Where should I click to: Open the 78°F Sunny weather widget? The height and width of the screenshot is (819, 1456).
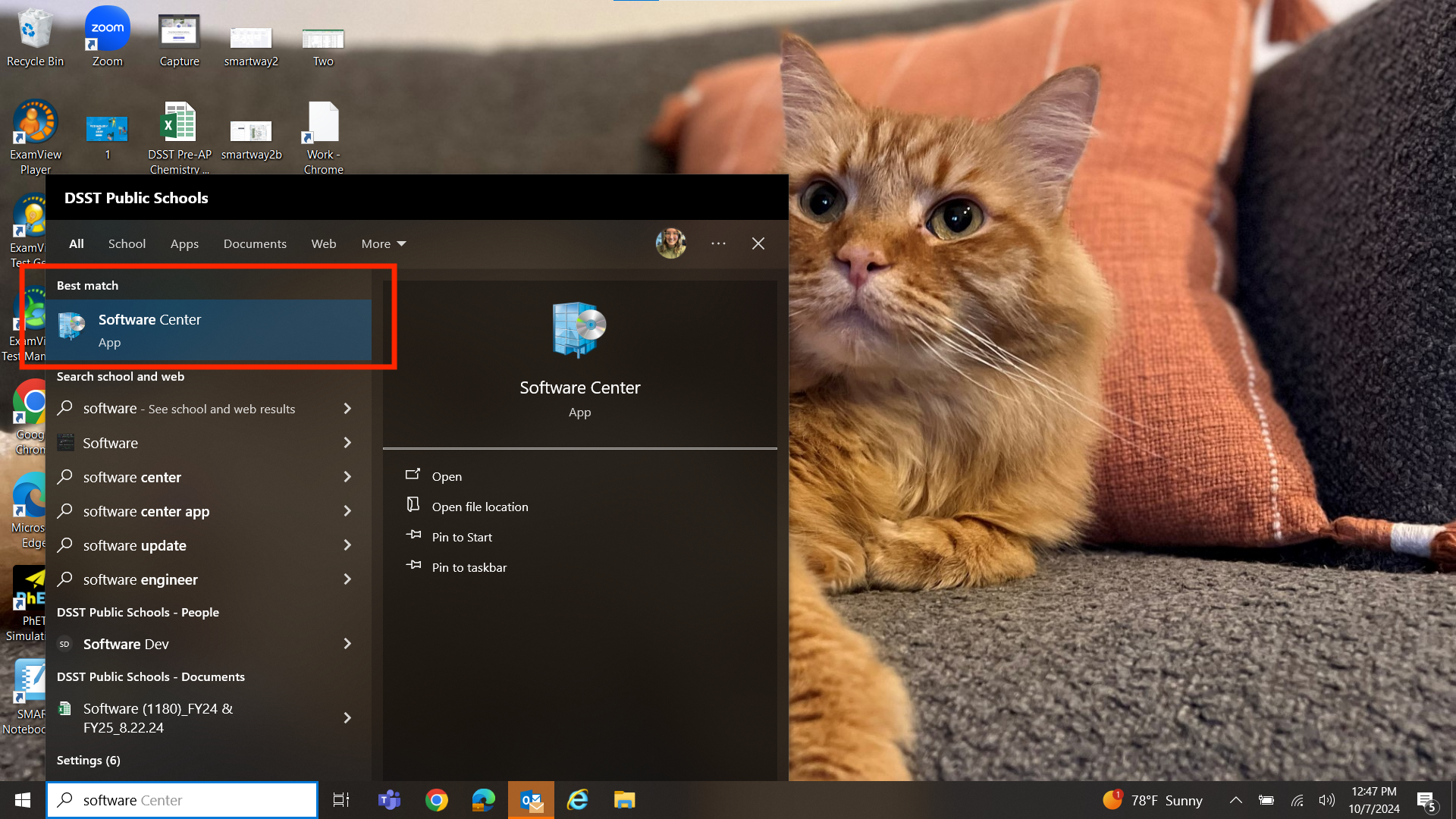1153,800
